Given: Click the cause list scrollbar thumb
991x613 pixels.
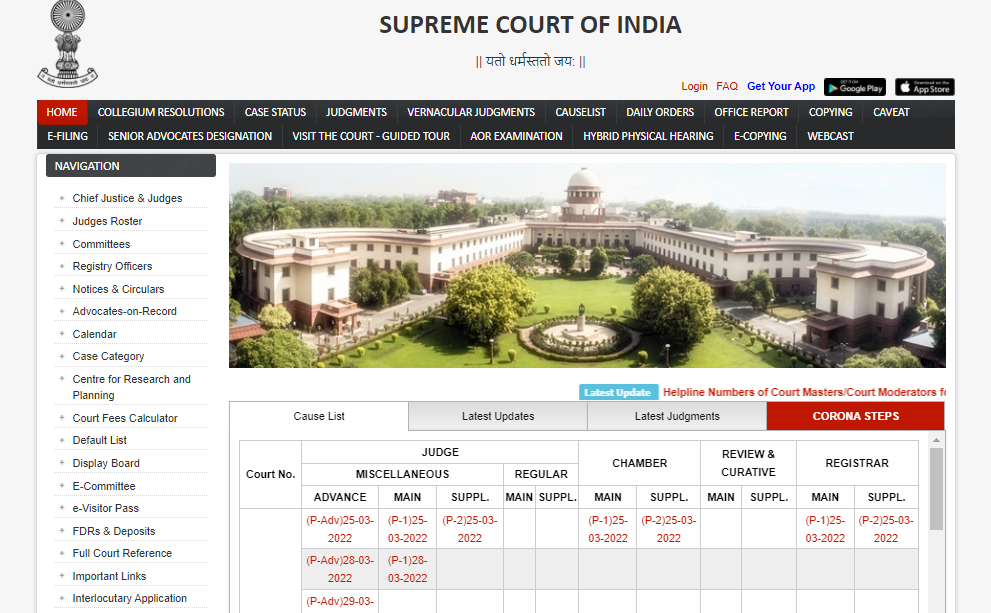Looking at the screenshot, I should [x=937, y=489].
